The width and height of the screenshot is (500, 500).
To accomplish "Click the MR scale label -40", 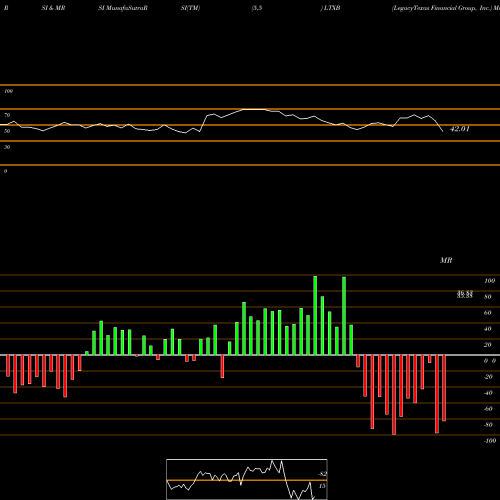I will (488, 393).
